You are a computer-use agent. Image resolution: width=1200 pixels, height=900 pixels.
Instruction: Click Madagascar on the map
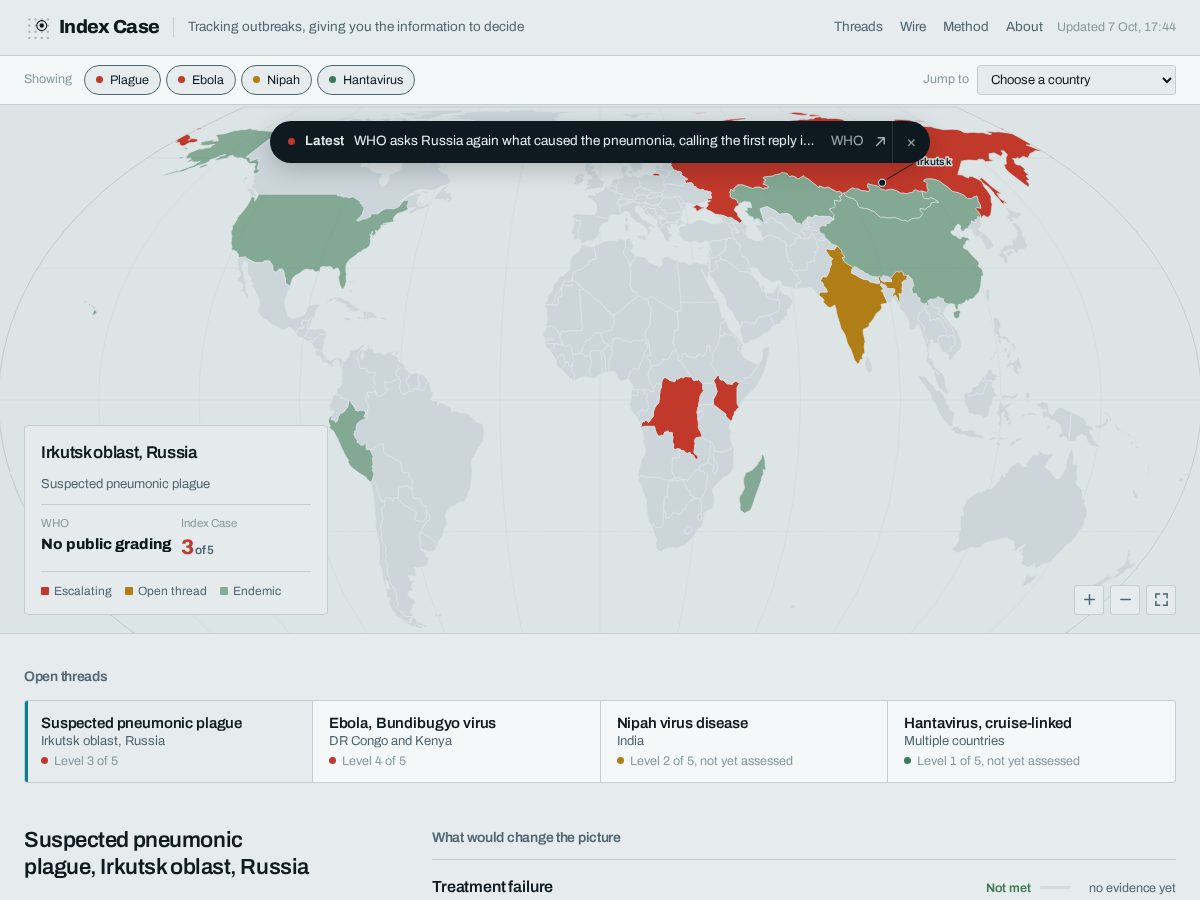pos(753,485)
